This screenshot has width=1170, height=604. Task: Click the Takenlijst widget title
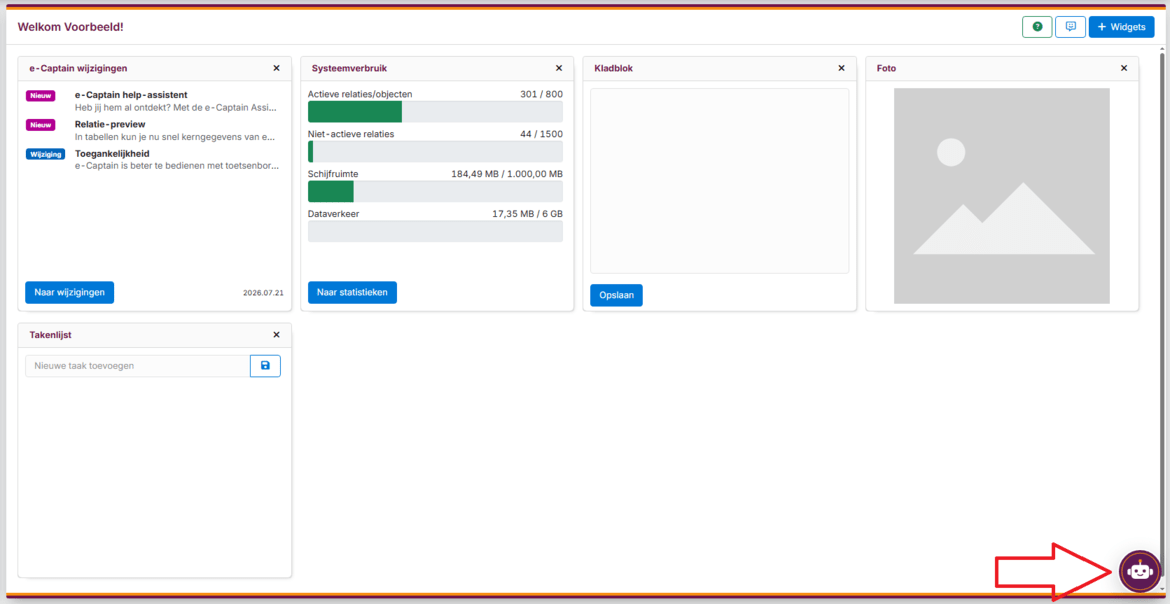coord(51,334)
